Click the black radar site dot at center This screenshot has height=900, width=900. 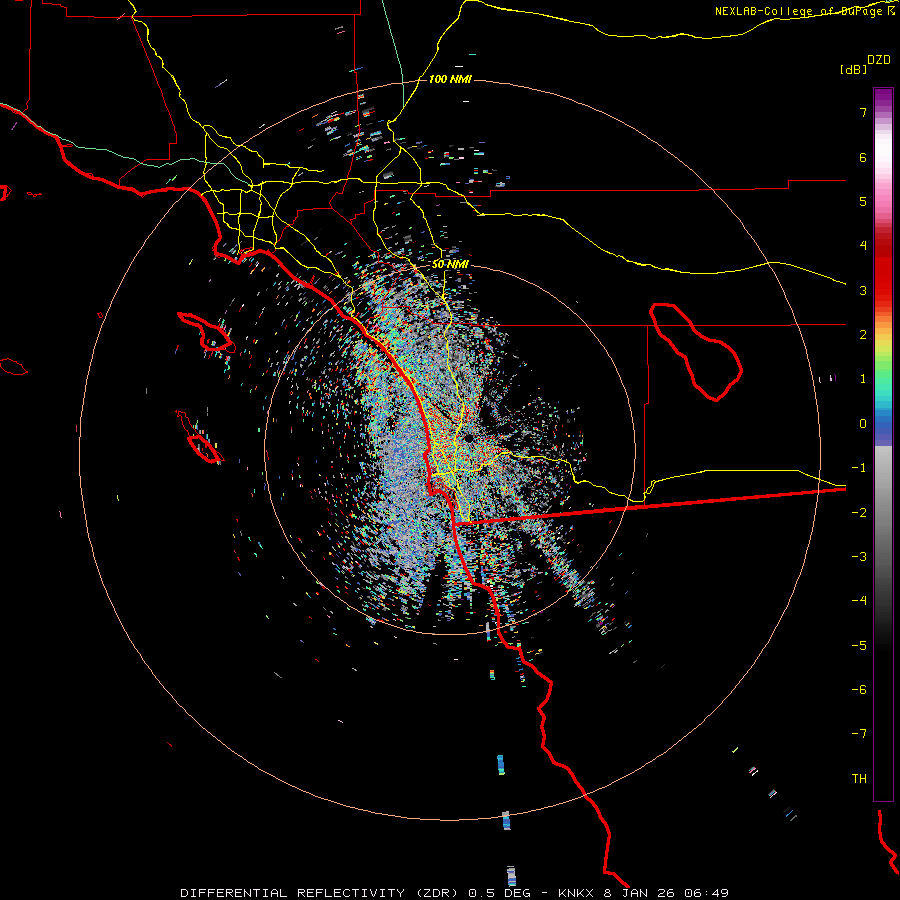click(469, 439)
